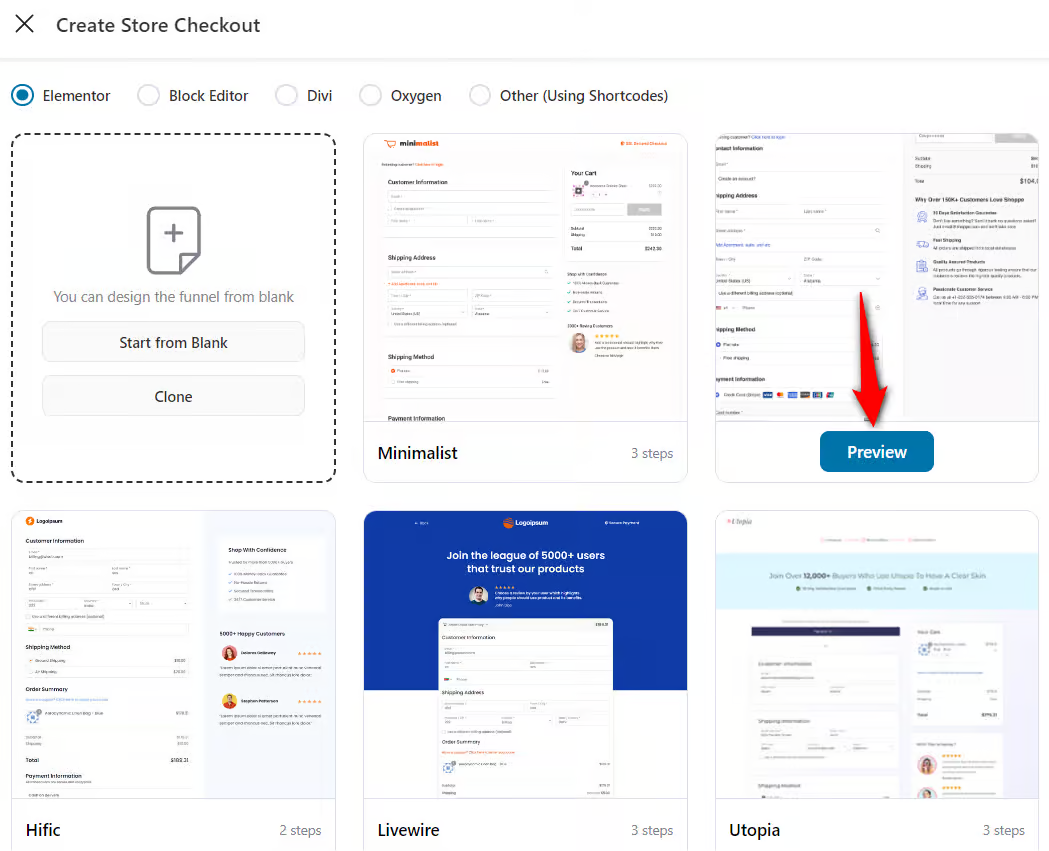Click the 3 steps label under Minimalist
The image size is (1049, 851).
[652, 453]
